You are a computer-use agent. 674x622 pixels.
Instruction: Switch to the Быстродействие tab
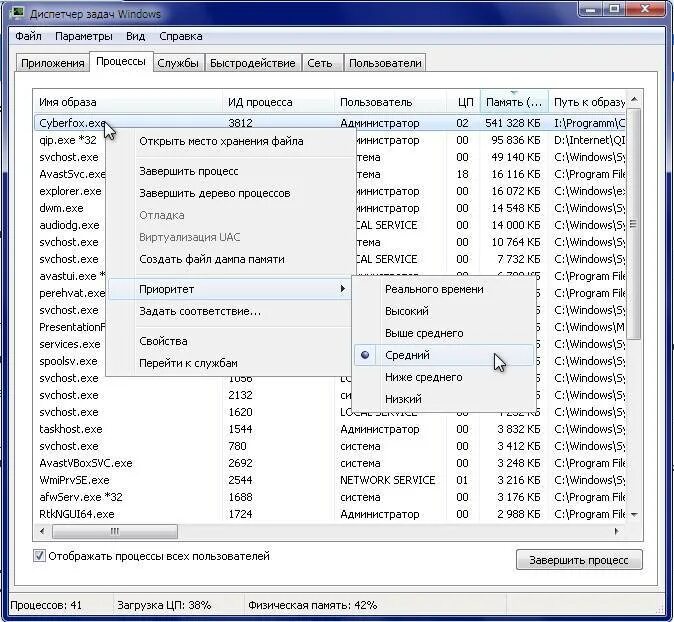pyautogui.click(x=253, y=63)
